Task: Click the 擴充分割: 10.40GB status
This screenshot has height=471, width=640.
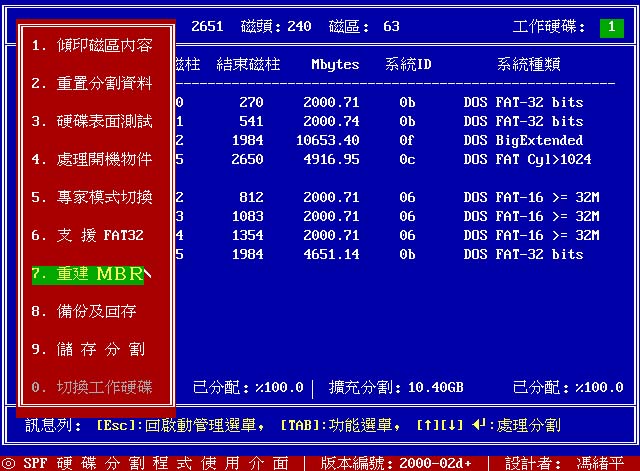Action: (x=396, y=387)
